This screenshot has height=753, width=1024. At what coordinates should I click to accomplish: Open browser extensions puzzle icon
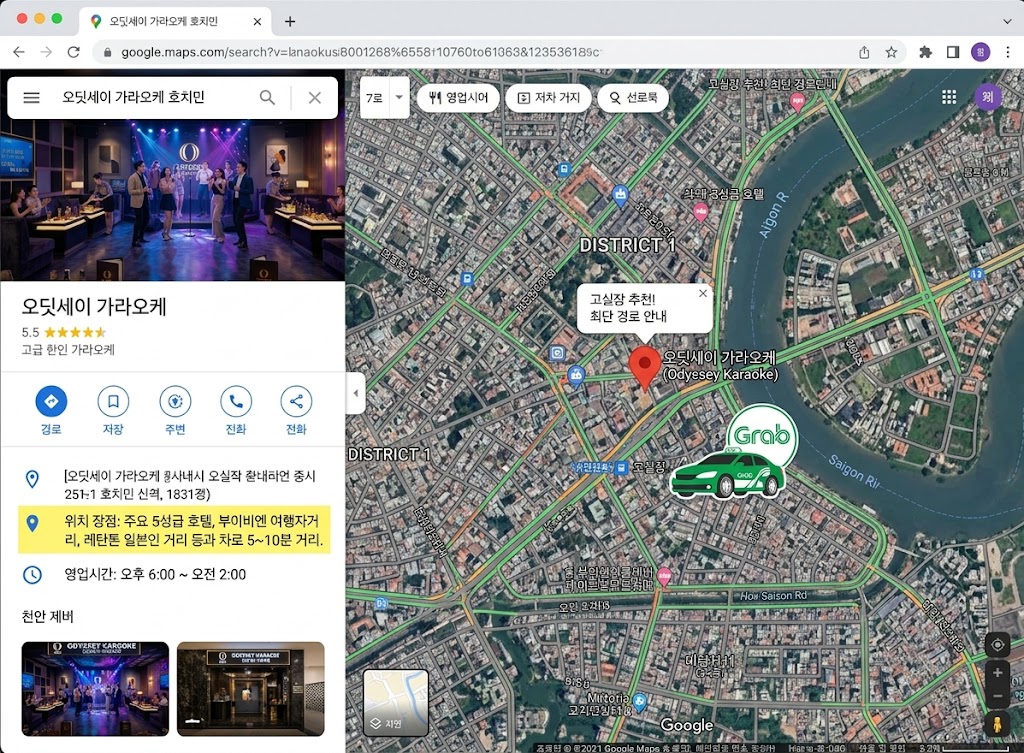click(x=925, y=52)
